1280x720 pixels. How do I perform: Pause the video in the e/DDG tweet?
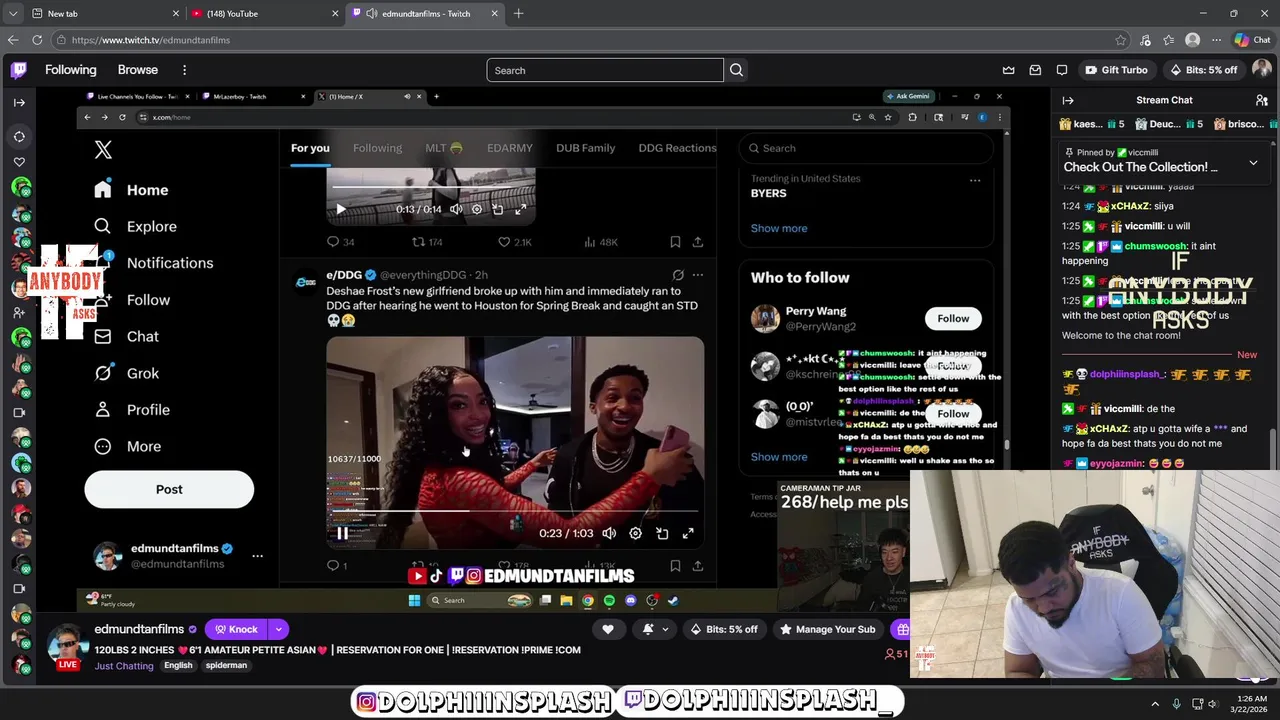point(342,533)
